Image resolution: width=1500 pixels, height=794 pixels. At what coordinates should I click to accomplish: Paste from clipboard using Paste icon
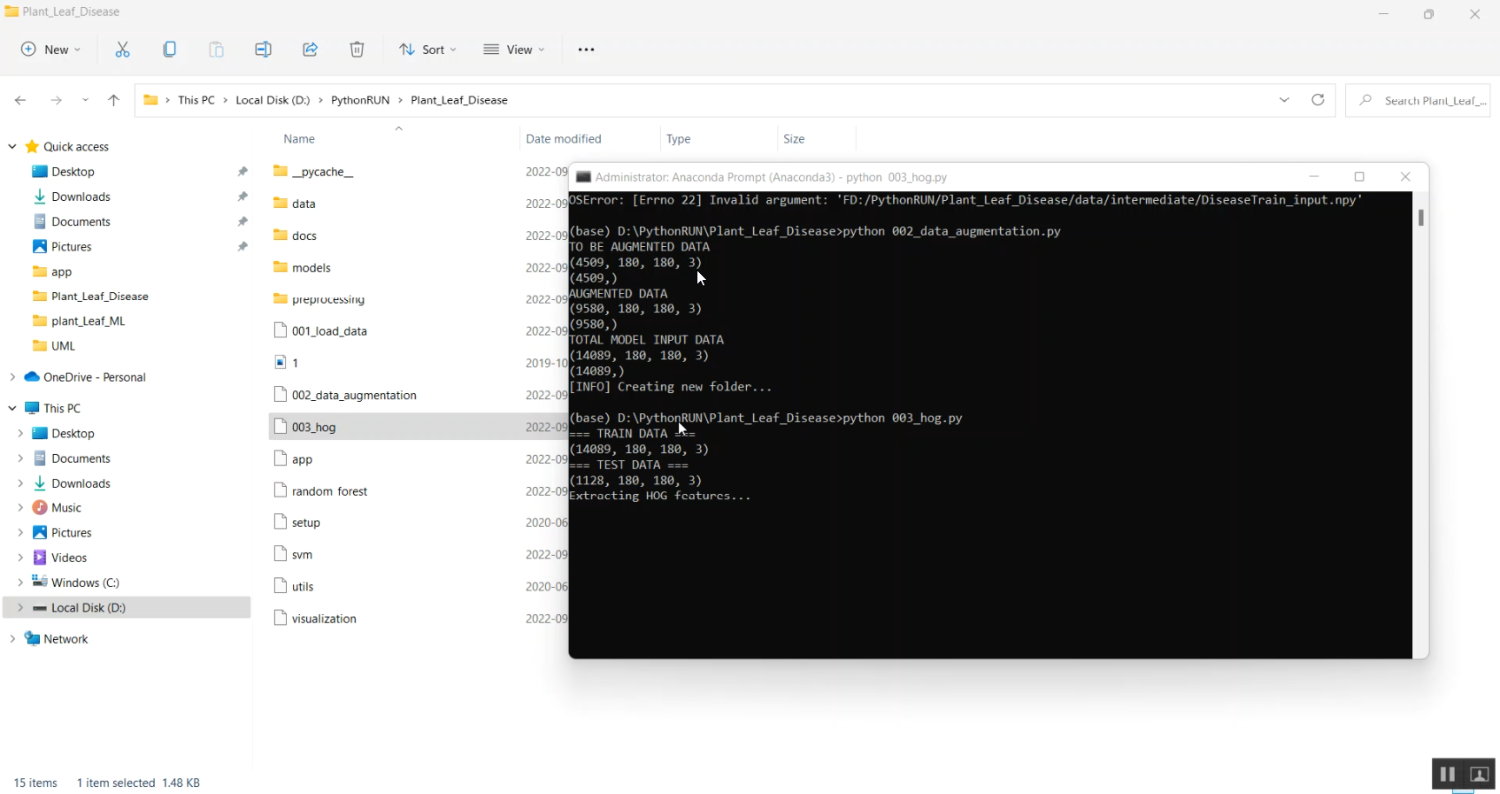pyautogui.click(x=216, y=49)
